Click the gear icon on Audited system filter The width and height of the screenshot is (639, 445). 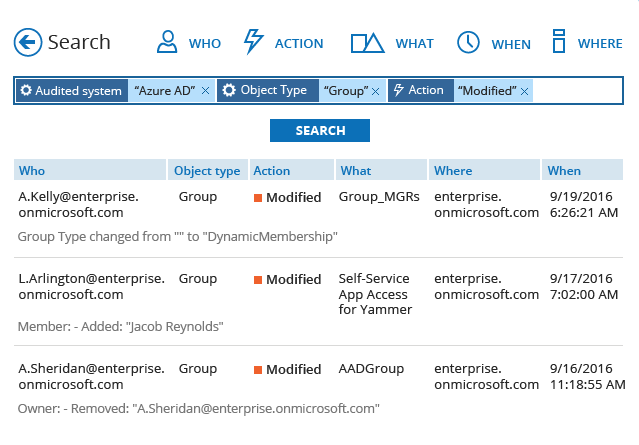click(26, 90)
